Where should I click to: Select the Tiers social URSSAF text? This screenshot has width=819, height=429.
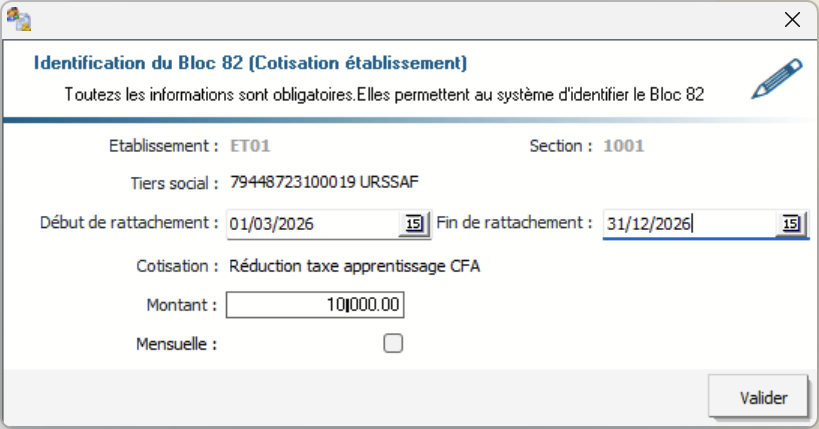coord(324,183)
